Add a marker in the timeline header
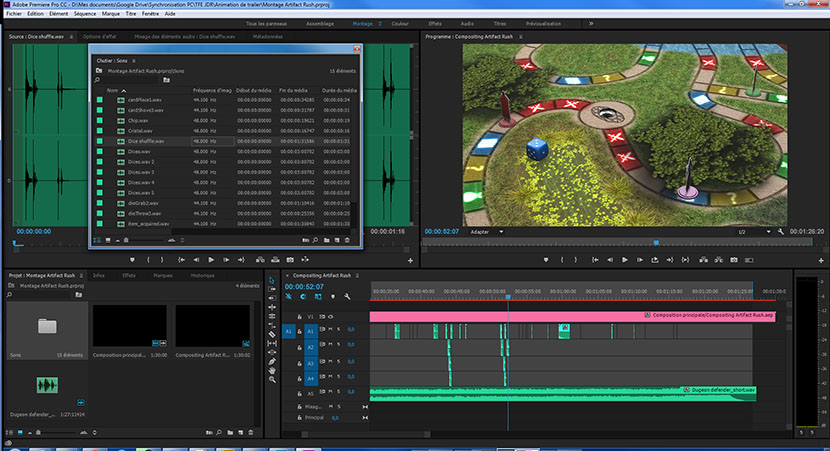 click(x=332, y=297)
